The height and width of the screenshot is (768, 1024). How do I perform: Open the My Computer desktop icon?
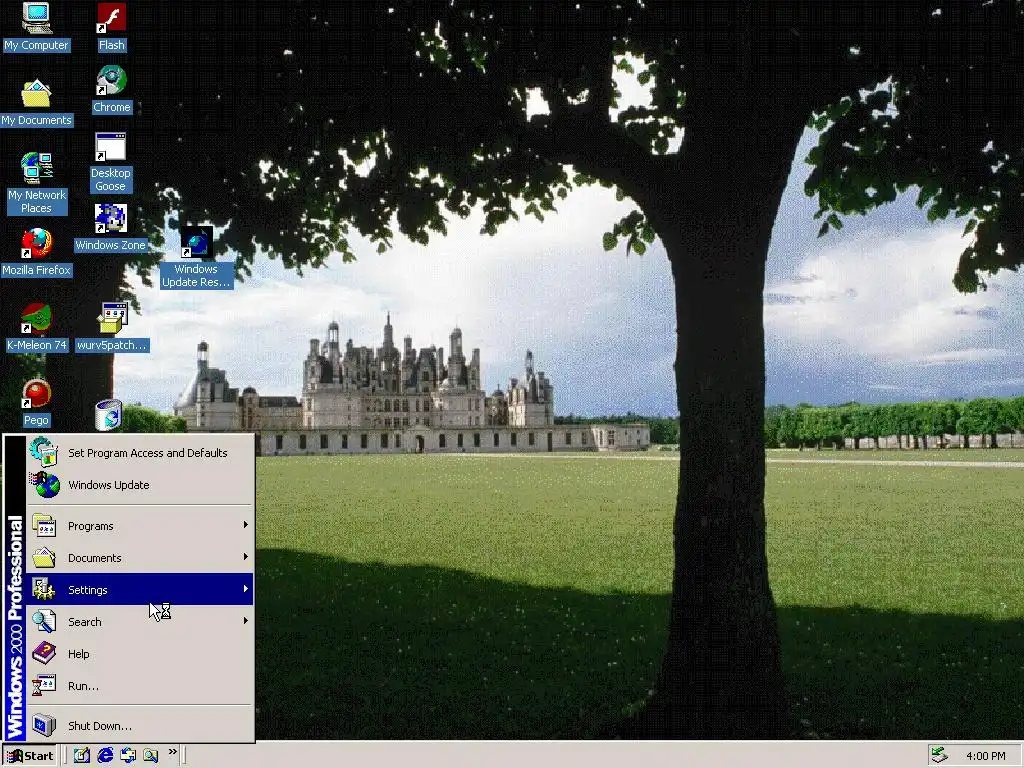(x=37, y=18)
